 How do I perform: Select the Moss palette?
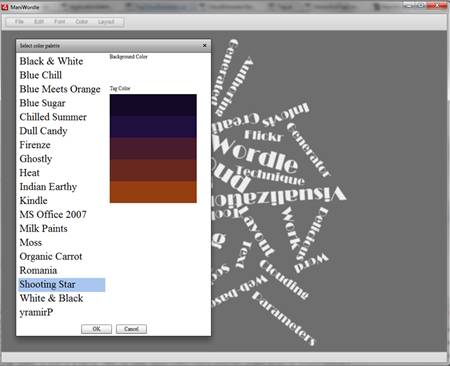pyautogui.click(x=62, y=243)
